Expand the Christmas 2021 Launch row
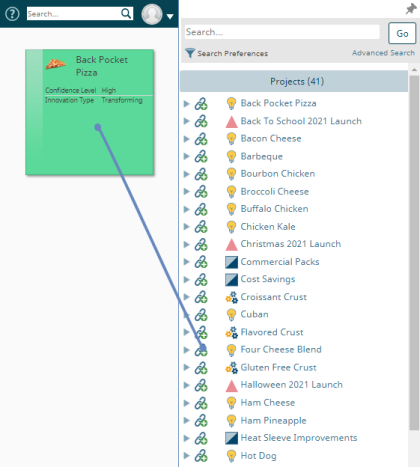 tap(187, 245)
